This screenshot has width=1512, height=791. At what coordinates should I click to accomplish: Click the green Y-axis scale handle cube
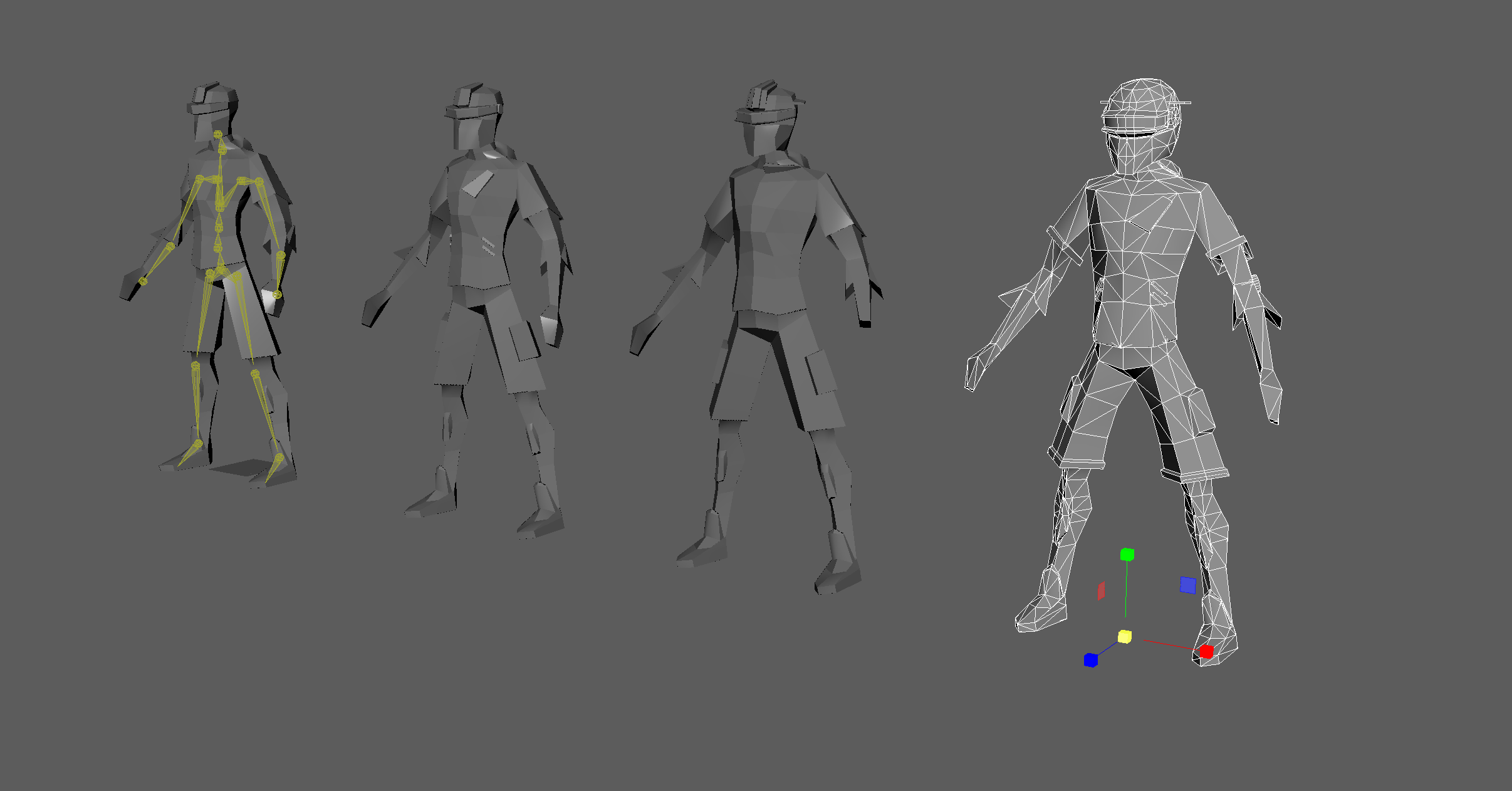click(1127, 554)
